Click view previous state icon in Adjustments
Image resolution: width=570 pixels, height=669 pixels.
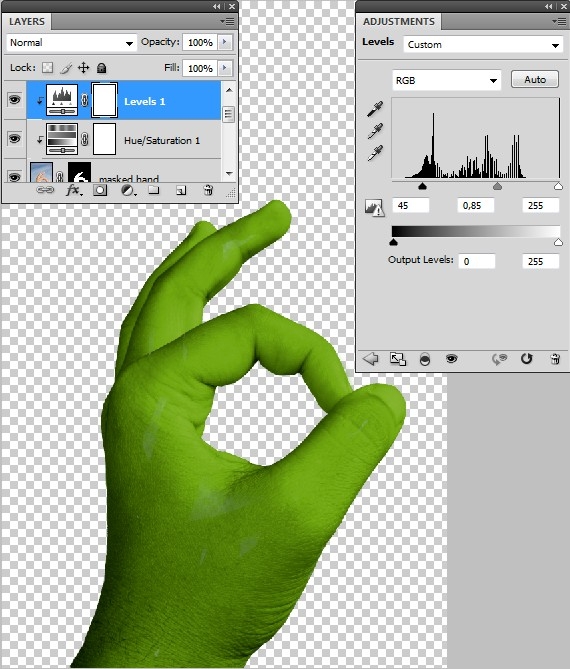(x=500, y=359)
